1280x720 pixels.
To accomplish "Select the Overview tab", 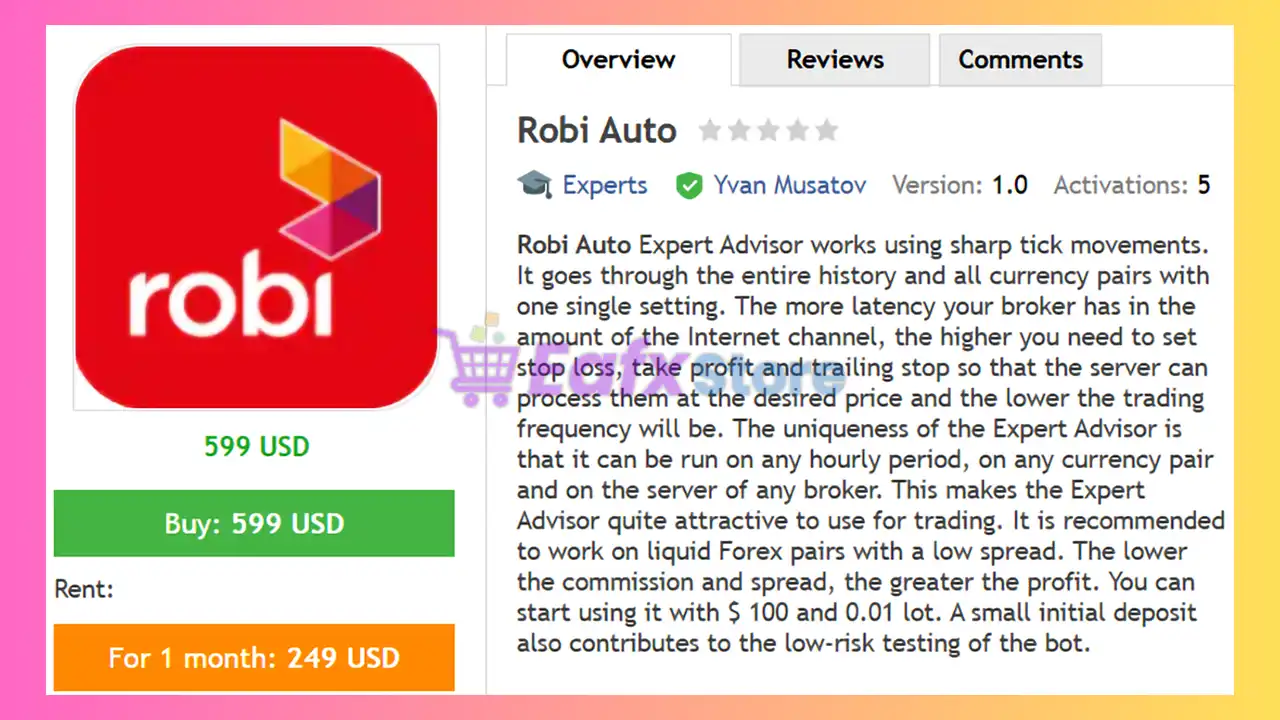I will [x=618, y=59].
